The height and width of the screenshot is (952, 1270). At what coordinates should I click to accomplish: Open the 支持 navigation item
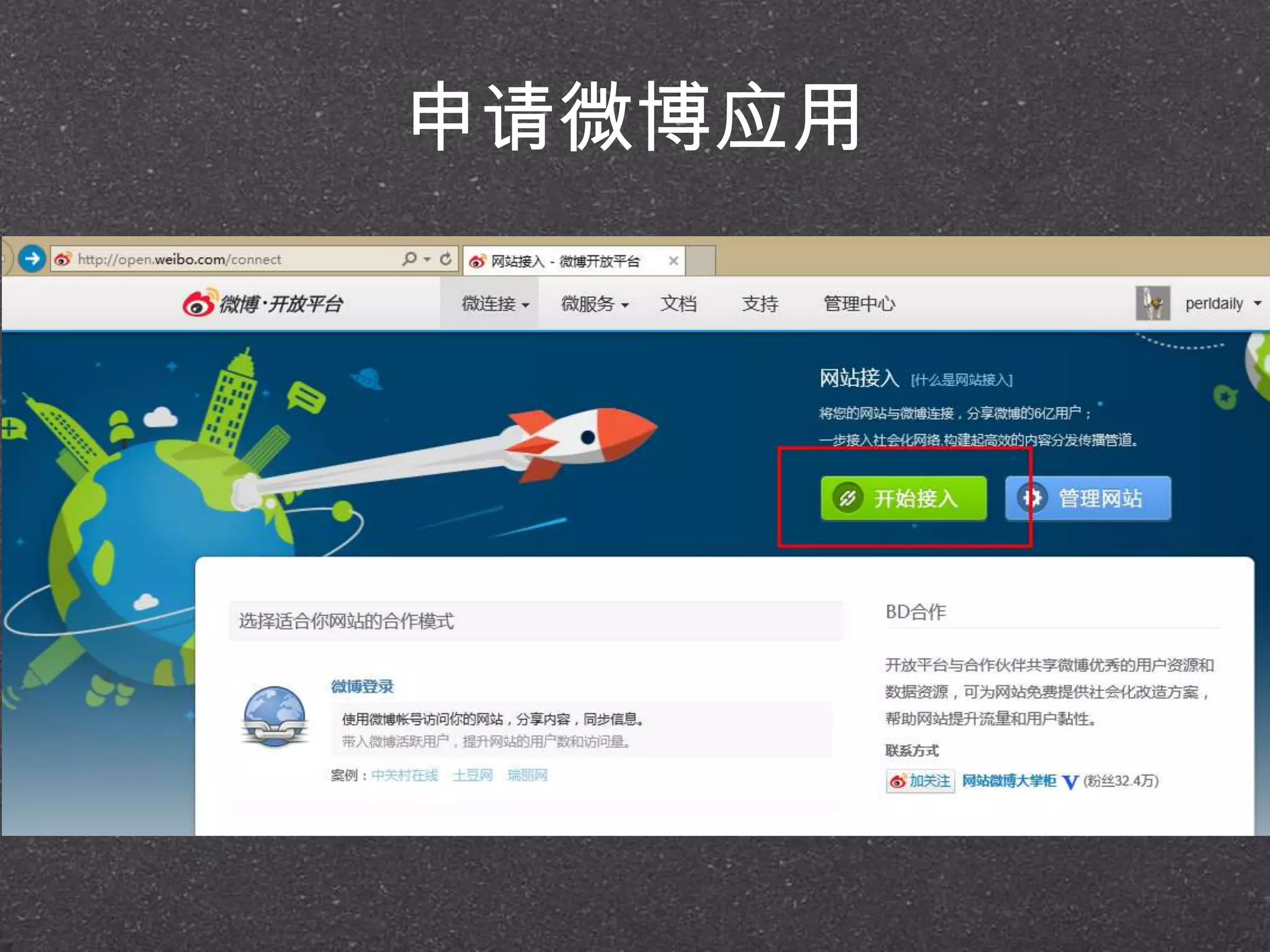pos(760,304)
